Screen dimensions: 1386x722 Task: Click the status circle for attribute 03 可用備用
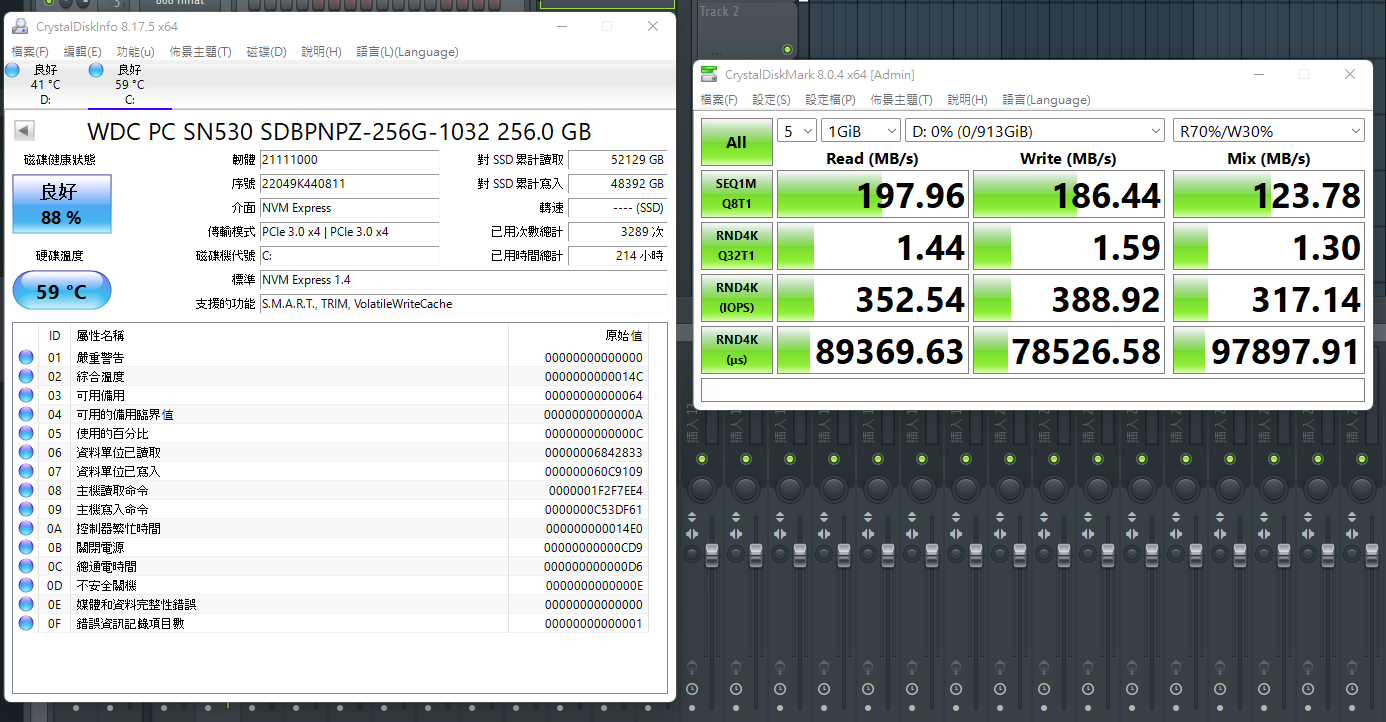point(26,395)
